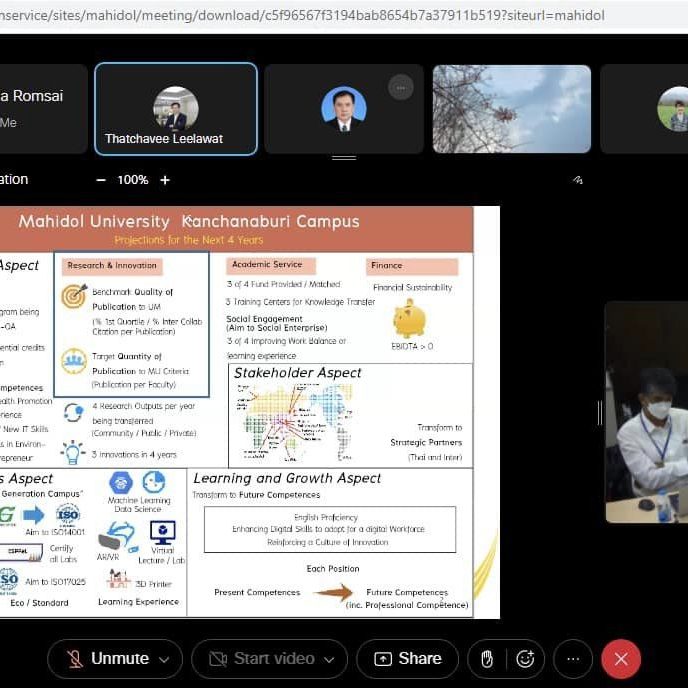This screenshot has height=688, width=688.
Task: Select the cherry blossom participant tile
Action: 511,109
